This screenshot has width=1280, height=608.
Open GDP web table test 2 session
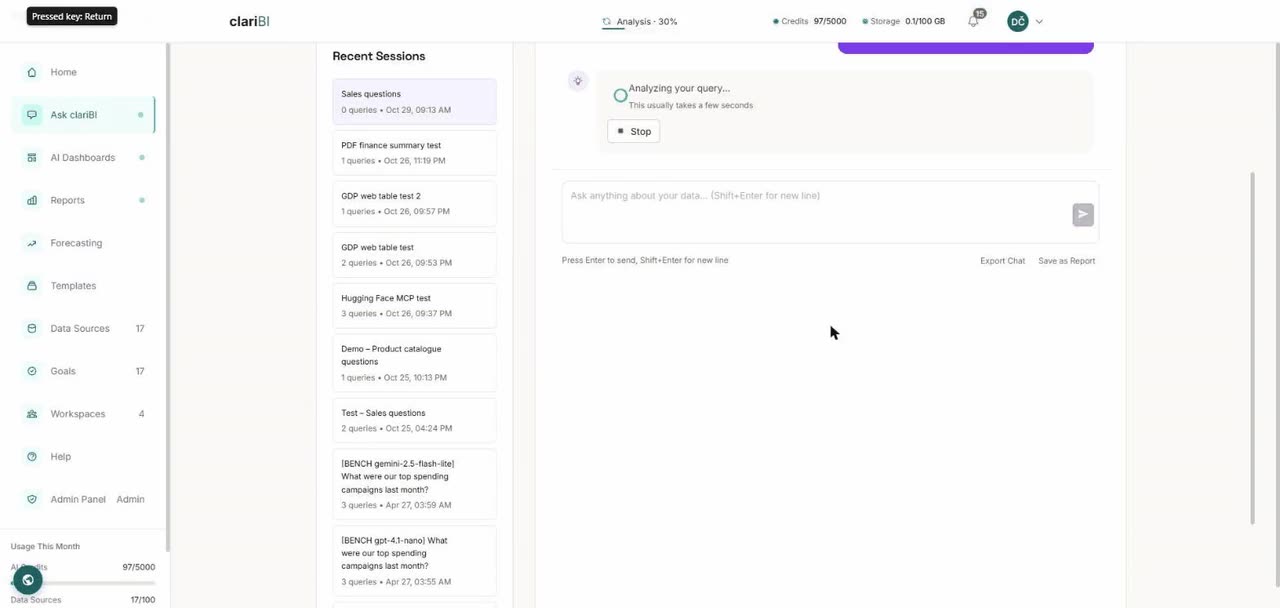point(414,203)
